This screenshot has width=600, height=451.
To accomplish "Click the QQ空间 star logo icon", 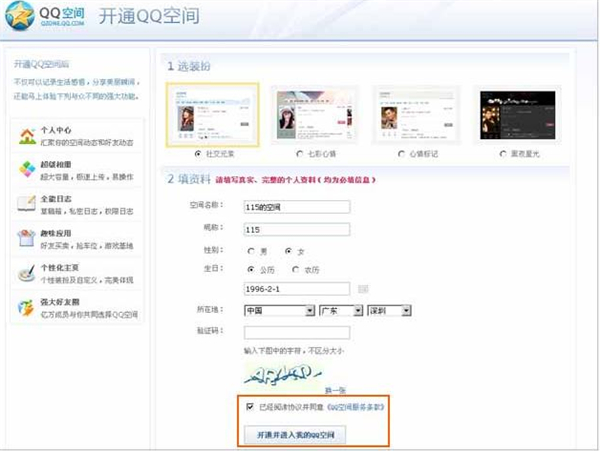I will (19, 16).
